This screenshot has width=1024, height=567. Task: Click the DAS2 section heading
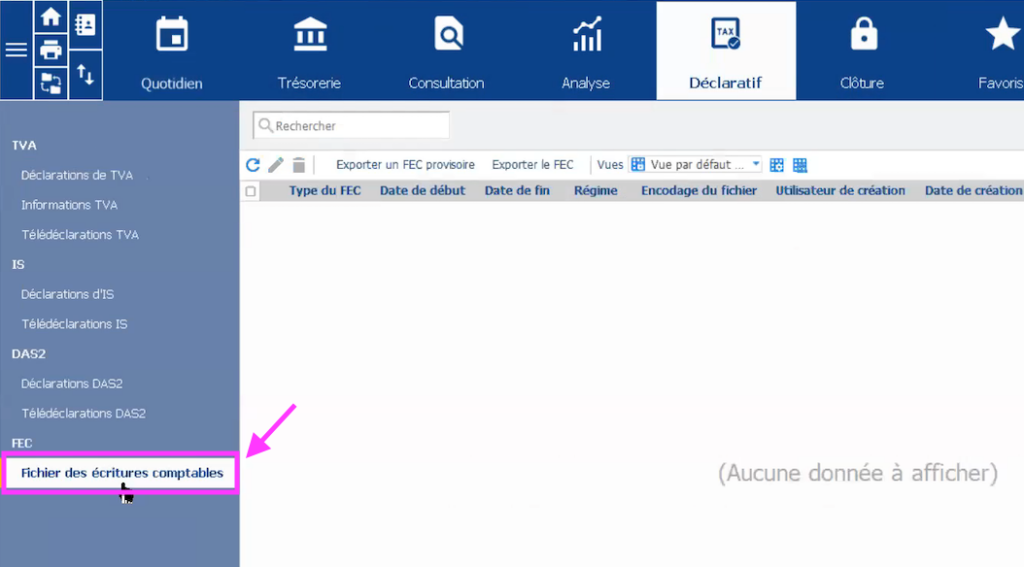pos(29,354)
